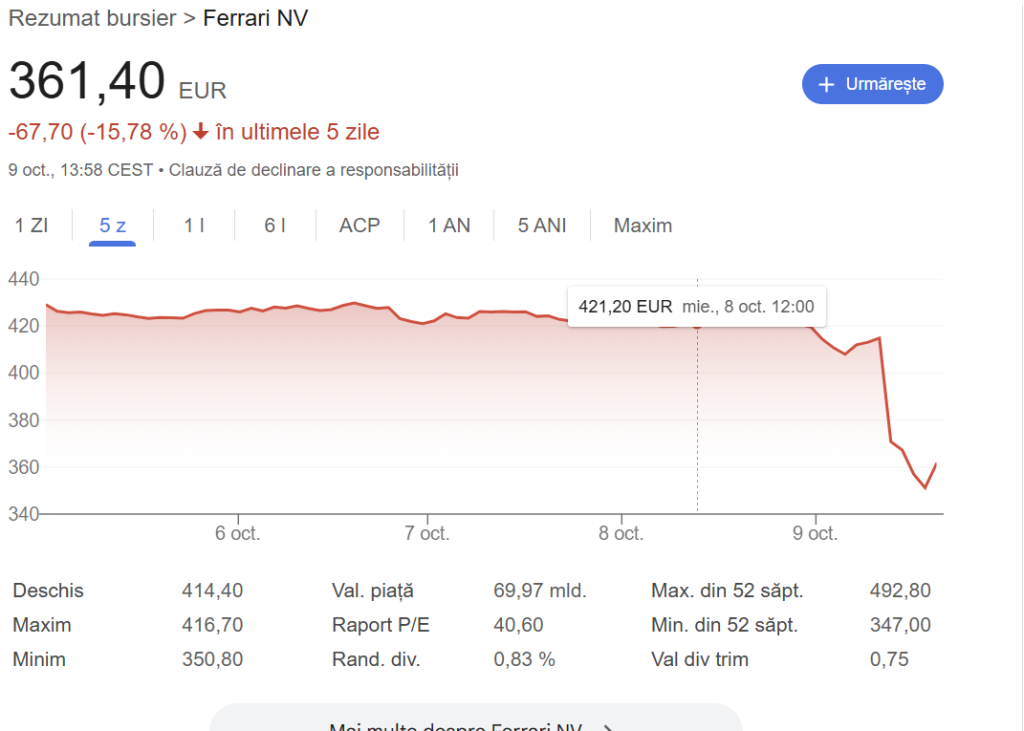Click the red down arrow price indicator
The width and height of the screenshot is (1024, 731).
[200, 133]
